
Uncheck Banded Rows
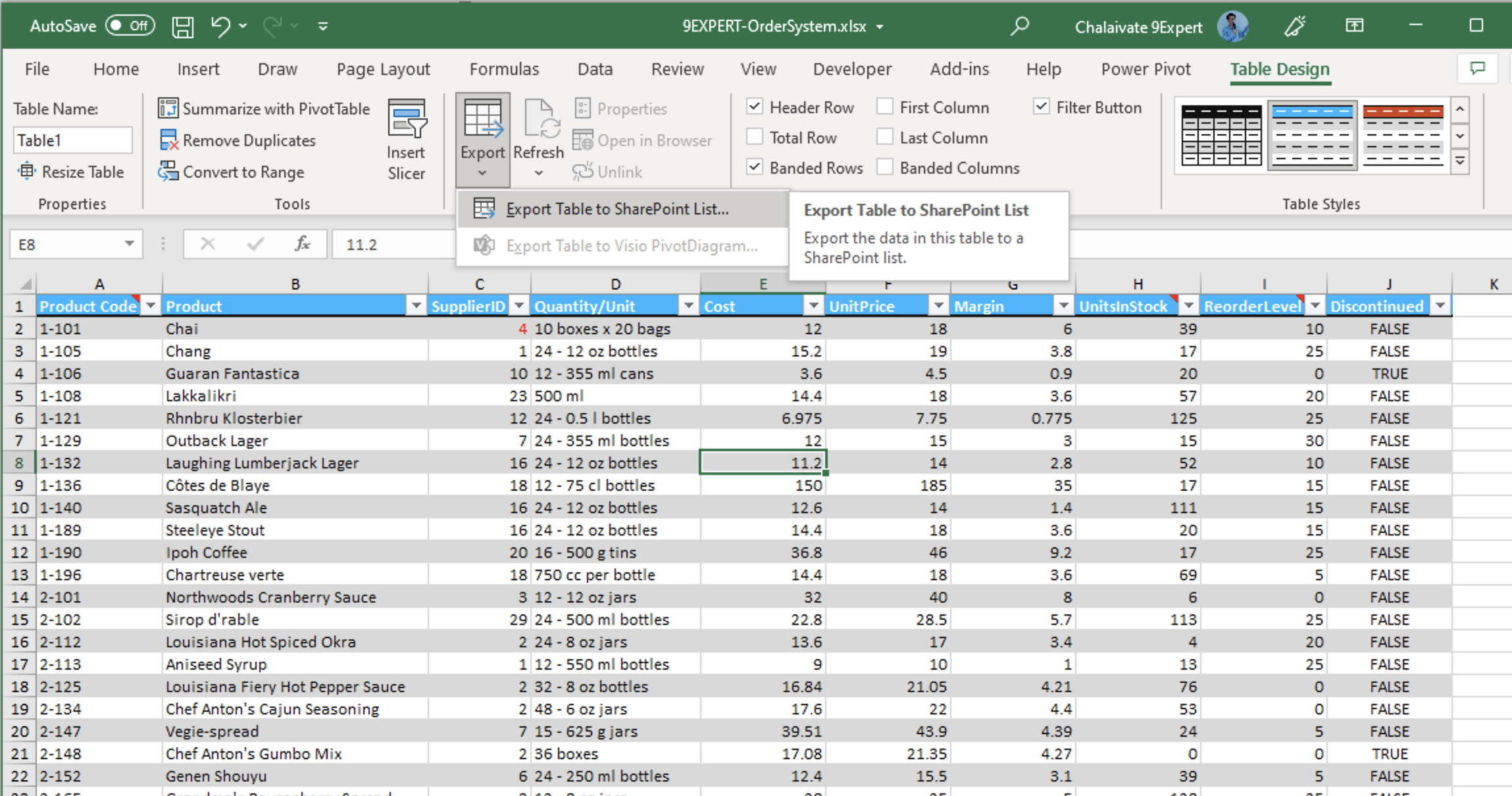point(754,167)
